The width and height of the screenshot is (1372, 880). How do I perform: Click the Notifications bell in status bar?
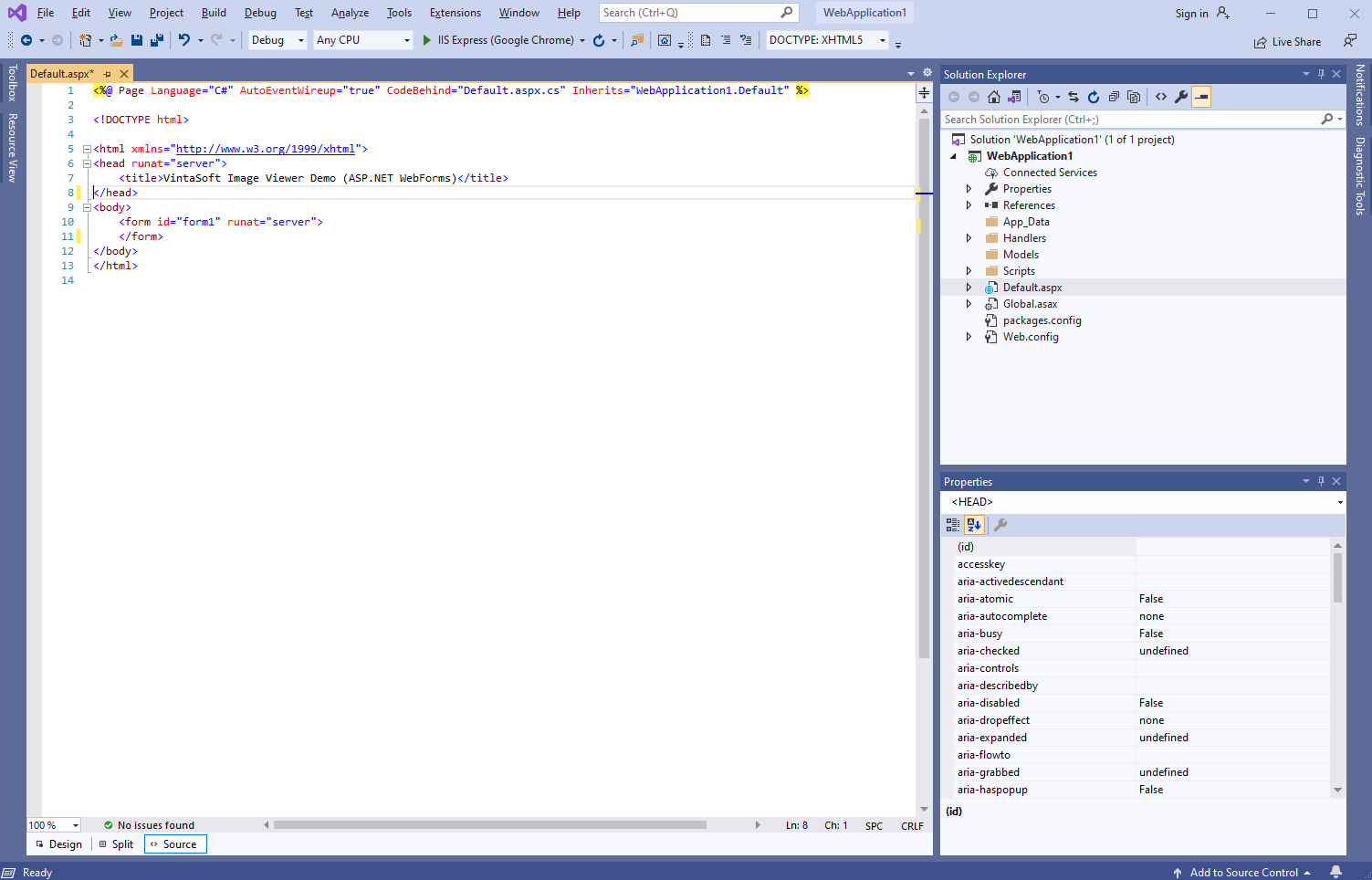click(x=1336, y=872)
